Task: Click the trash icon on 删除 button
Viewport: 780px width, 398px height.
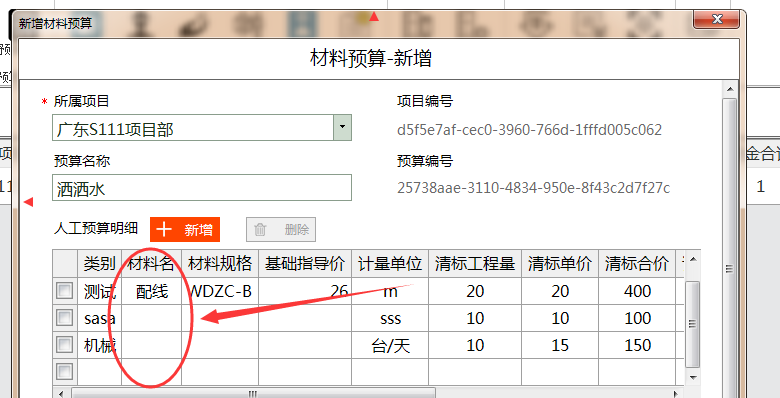Action: [x=260, y=229]
